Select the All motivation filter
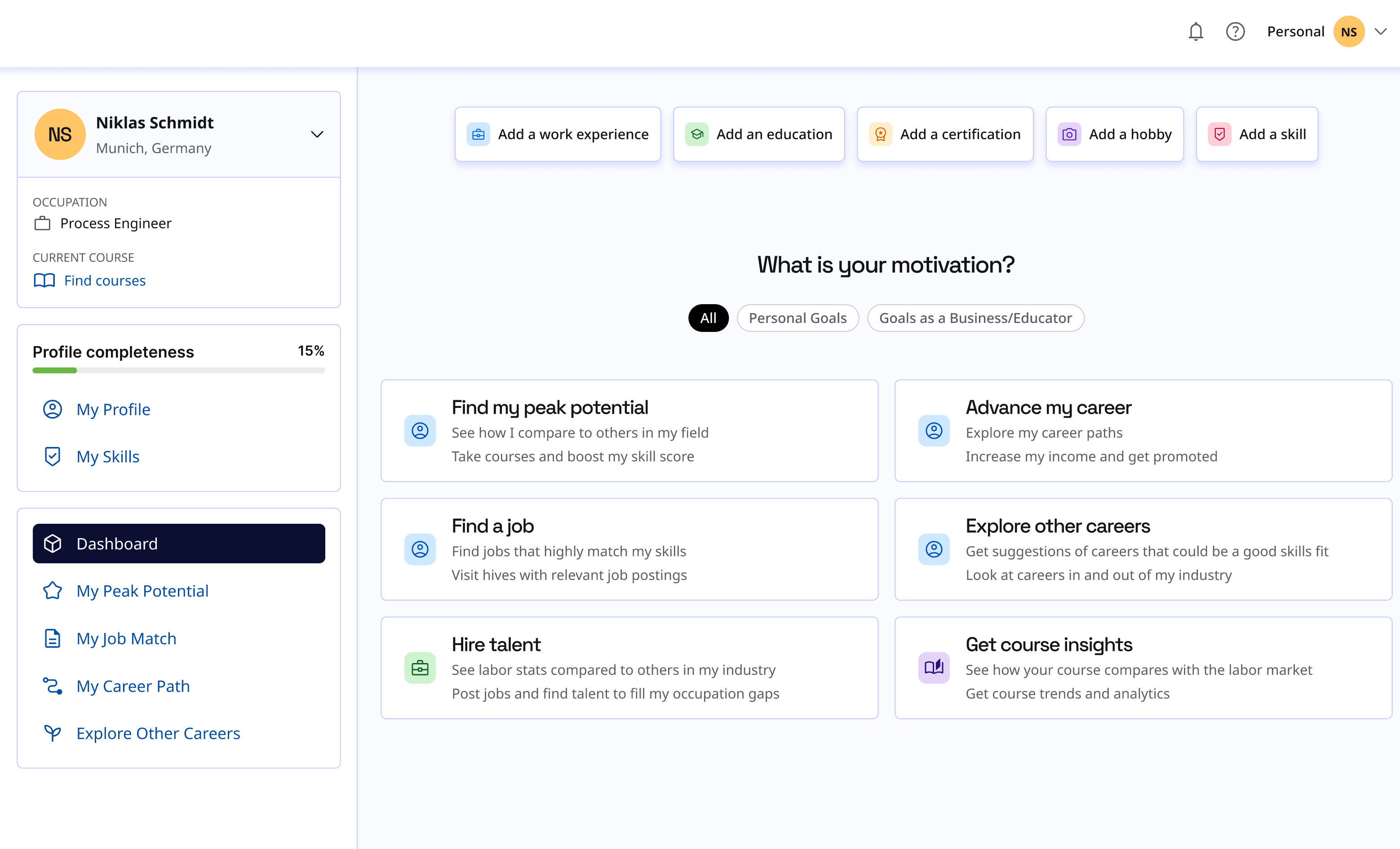The image size is (1400, 849). (x=708, y=318)
